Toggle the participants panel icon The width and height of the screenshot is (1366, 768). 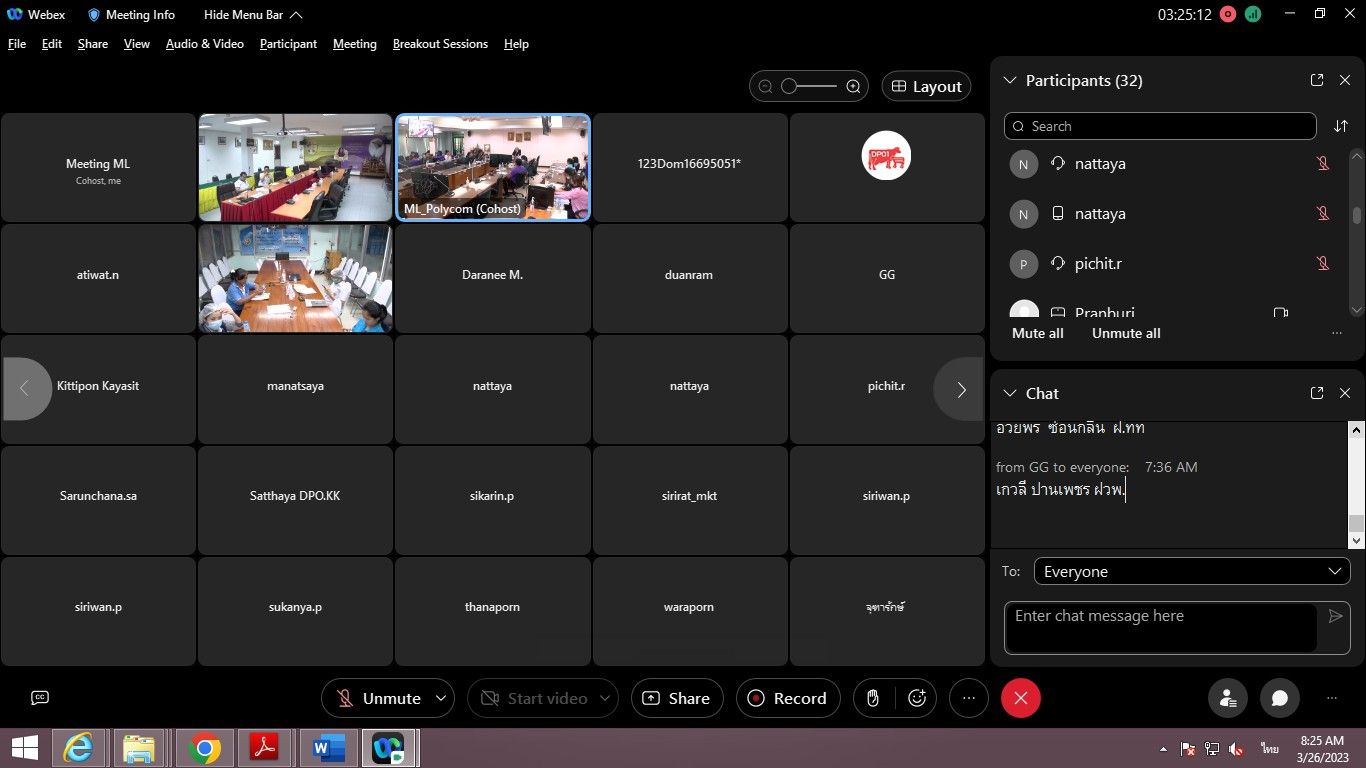pyautogui.click(x=1227, y=698)
